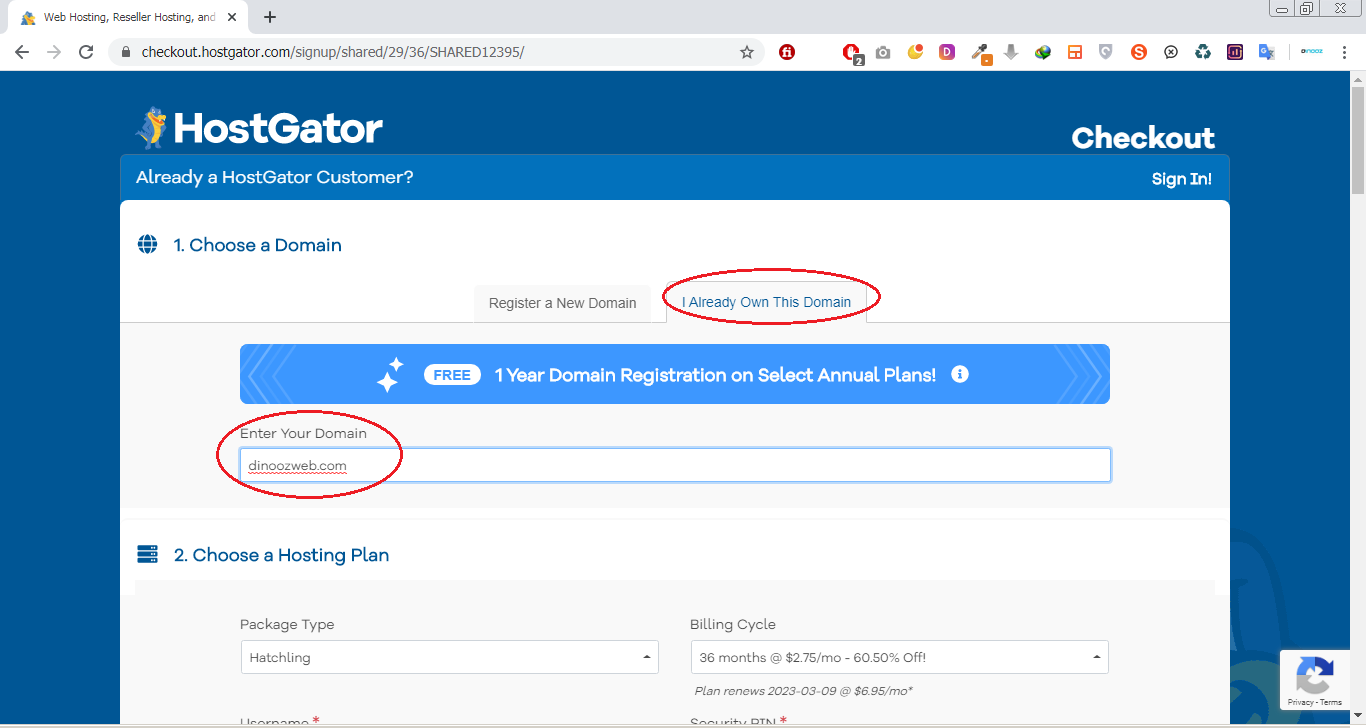
Task: Select the I Already Own This Domain tab
Action: pos(766,302)
